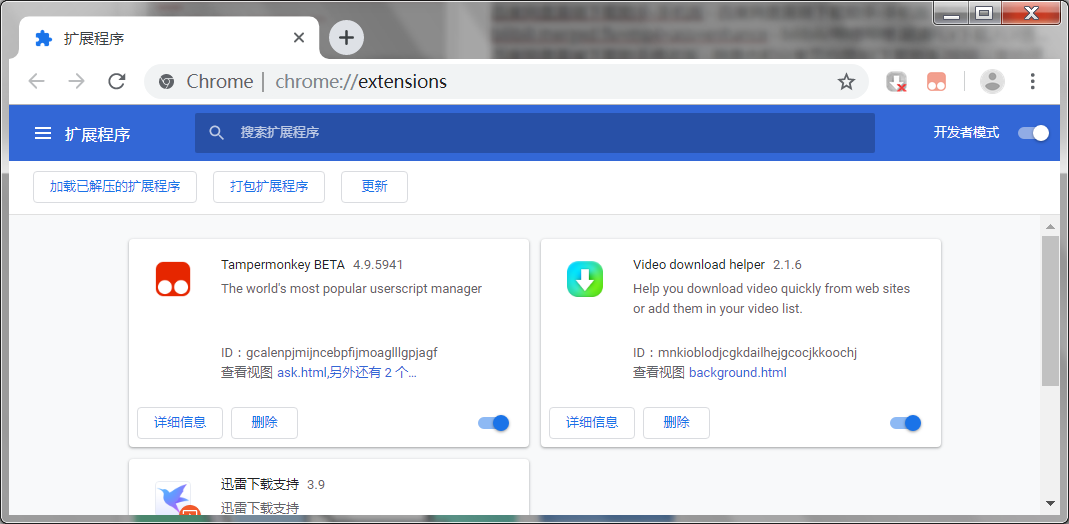
Task: Reload the page
Action: click(117, 82)
